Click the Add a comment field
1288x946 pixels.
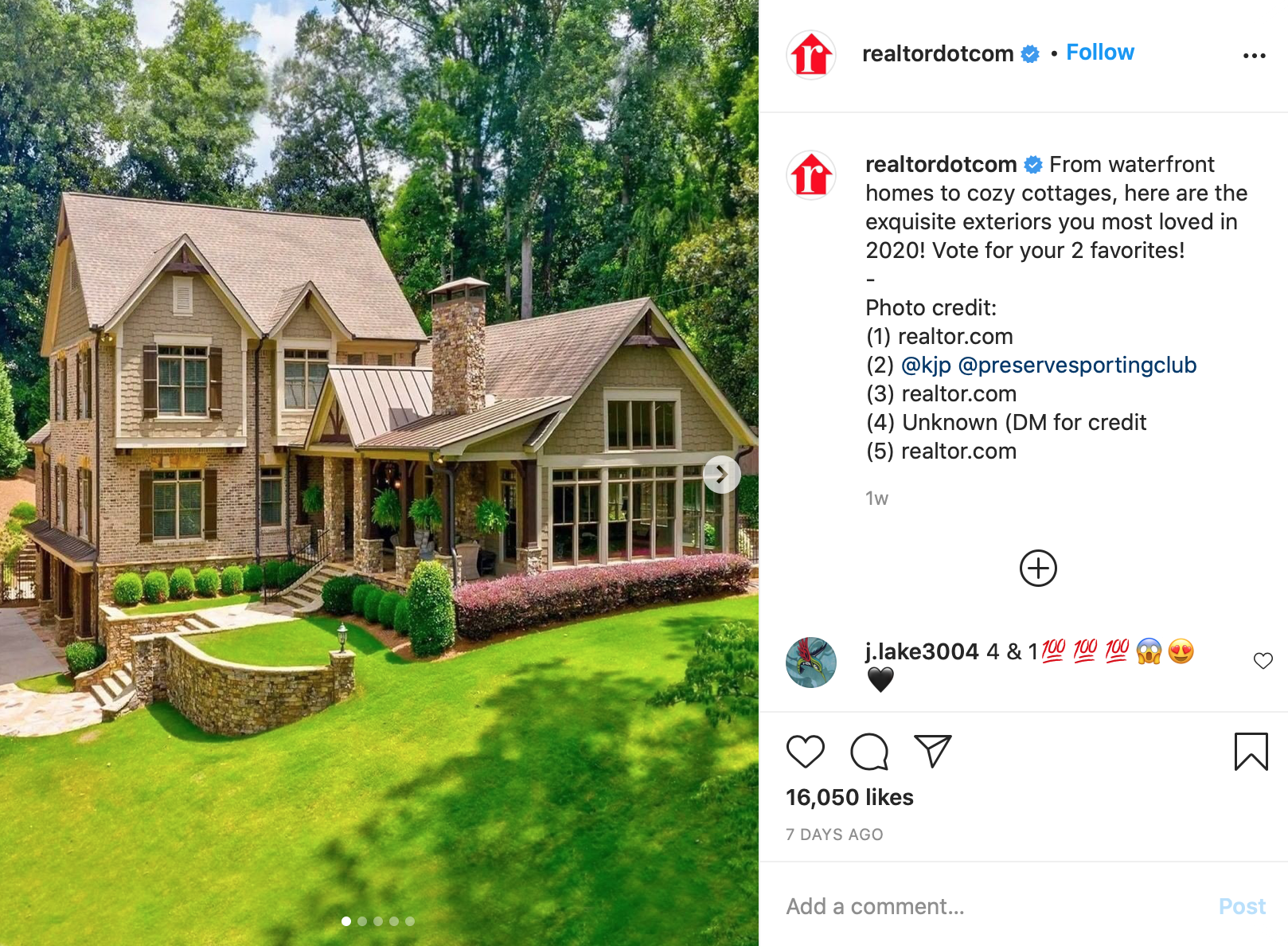(x=993, y=906)
